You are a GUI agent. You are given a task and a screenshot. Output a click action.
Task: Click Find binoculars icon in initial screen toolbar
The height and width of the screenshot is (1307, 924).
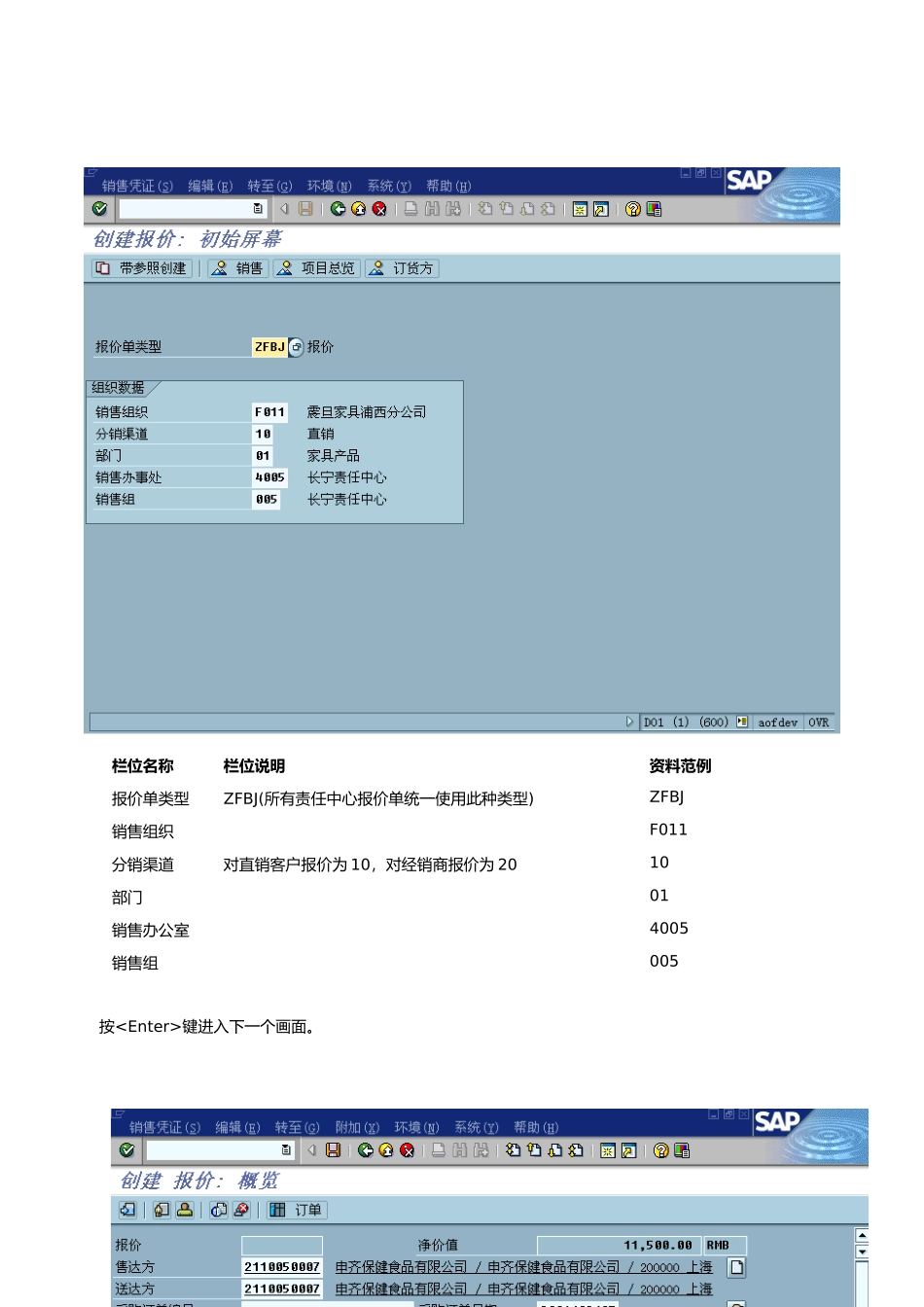point(432,209)
